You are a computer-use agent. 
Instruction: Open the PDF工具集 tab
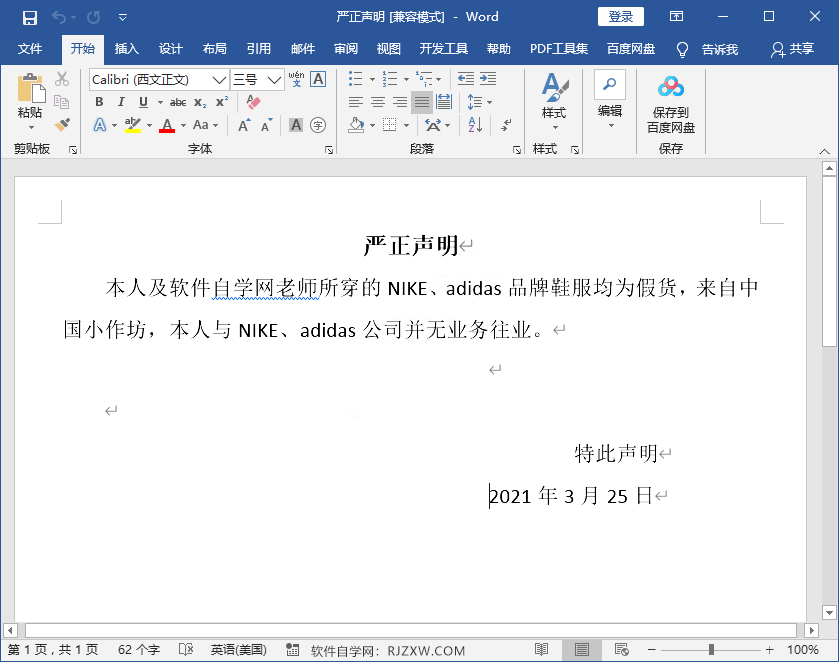[559, 47]
